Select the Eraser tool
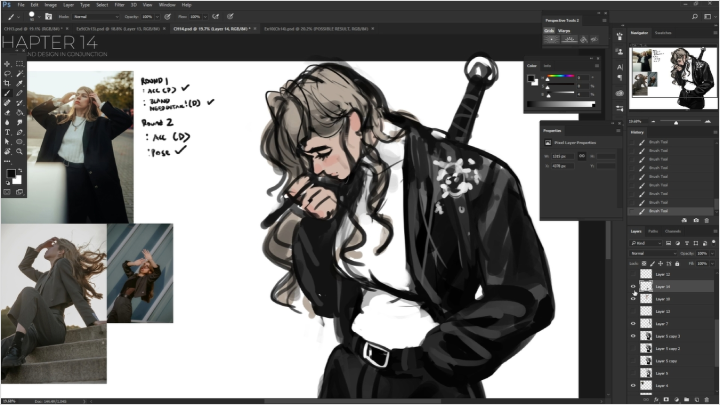Screen dimensions: 720x405 point(7,112)
